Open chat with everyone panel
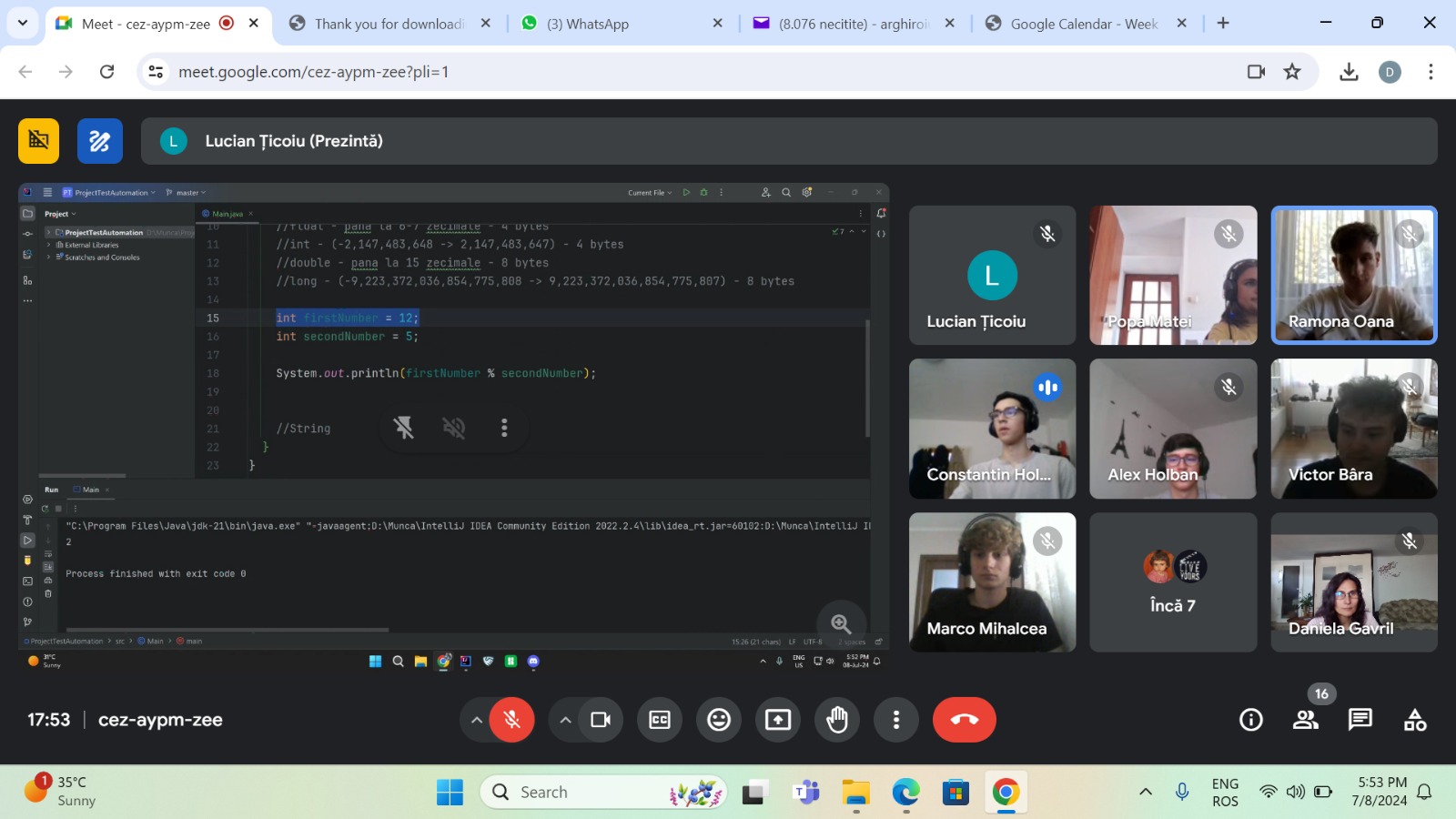Screen dimensions: 1456x819 pyautogui.click(x=1360, y=720)
